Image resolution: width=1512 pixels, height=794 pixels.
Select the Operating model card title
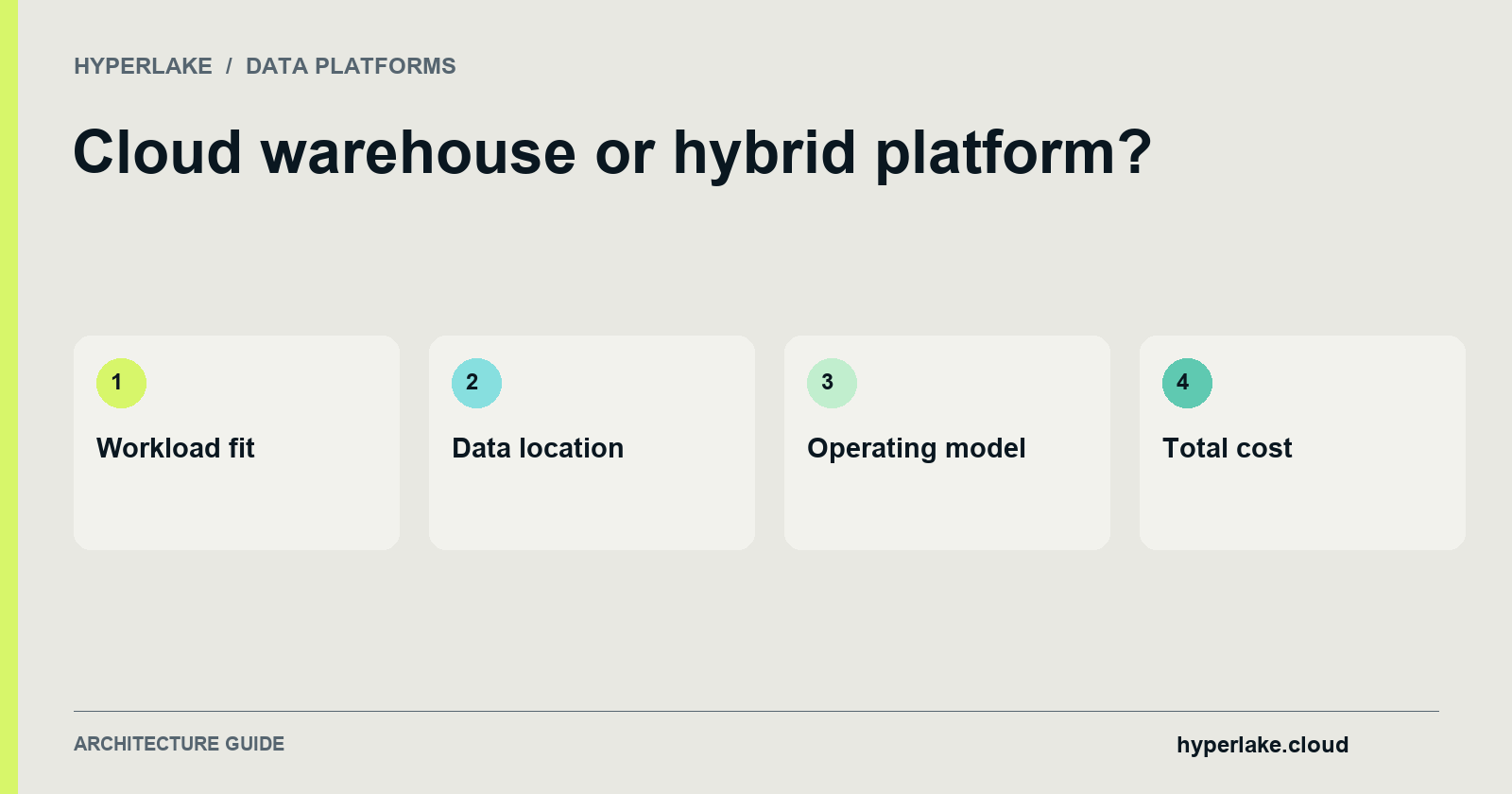pos(917,448)
